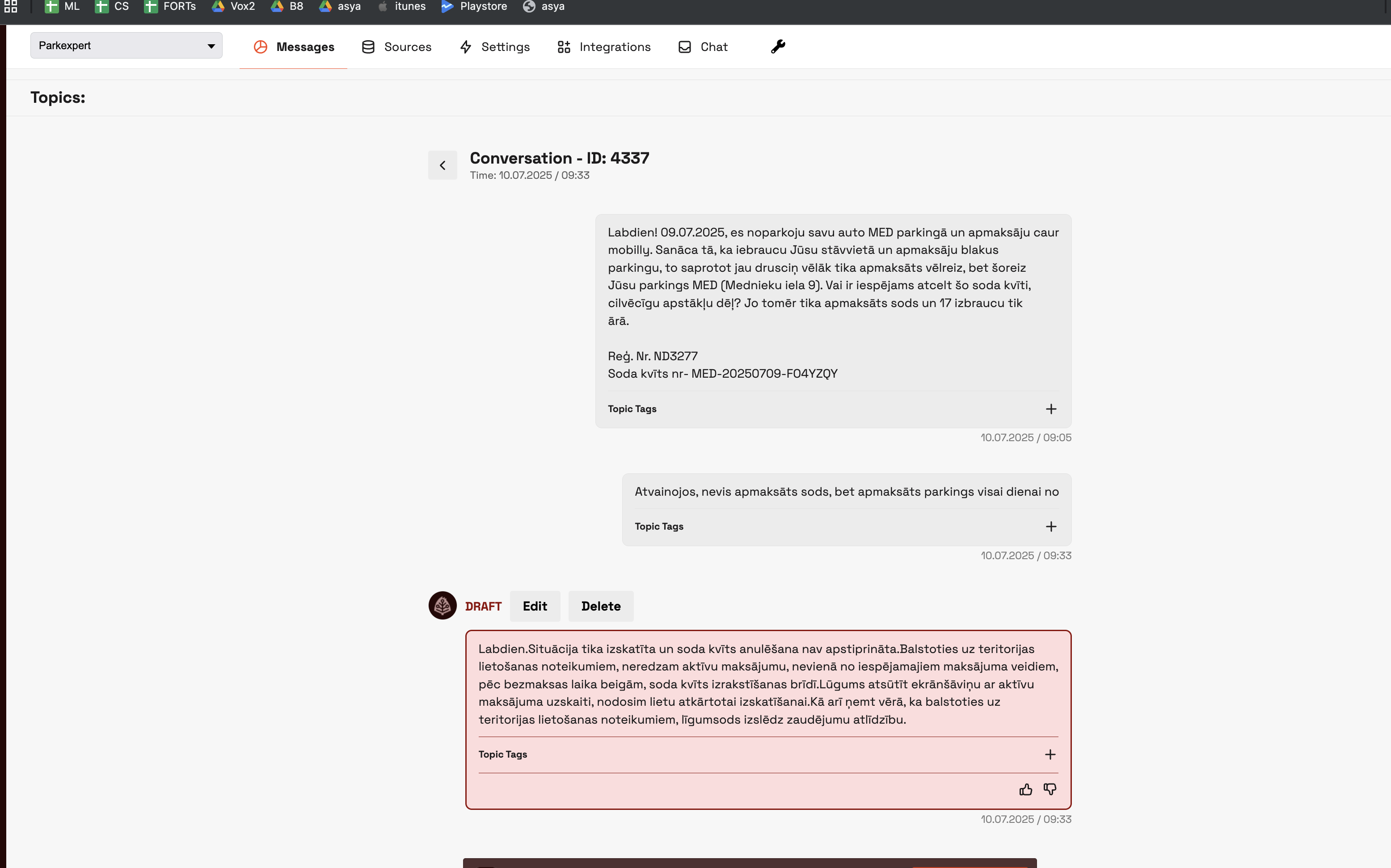The height and width of the screenshot is (868, 1391).
Task: Give the draft a thumbs down
Action: (1050, 790)
